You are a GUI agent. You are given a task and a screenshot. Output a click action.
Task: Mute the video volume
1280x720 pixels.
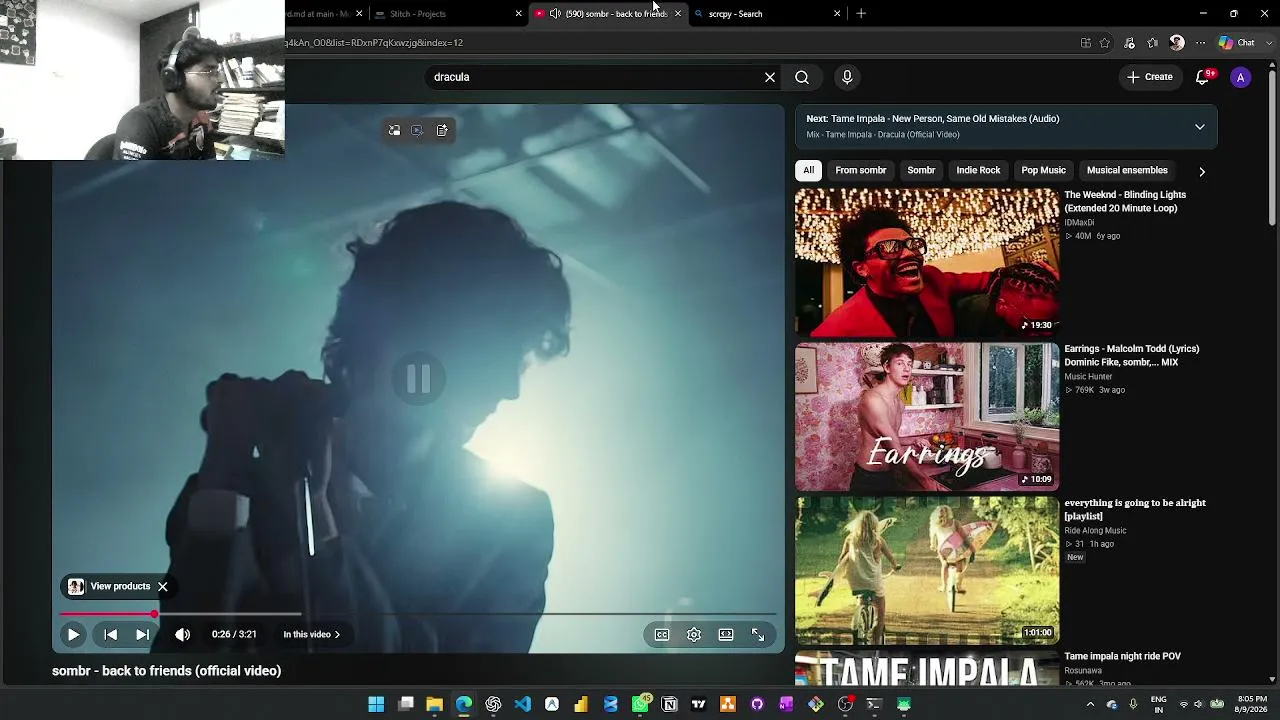(x=182, y=634)
